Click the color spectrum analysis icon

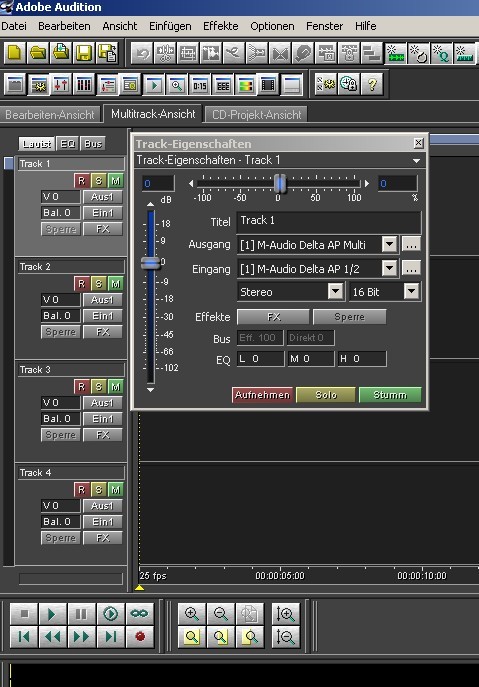coord(245,84)
